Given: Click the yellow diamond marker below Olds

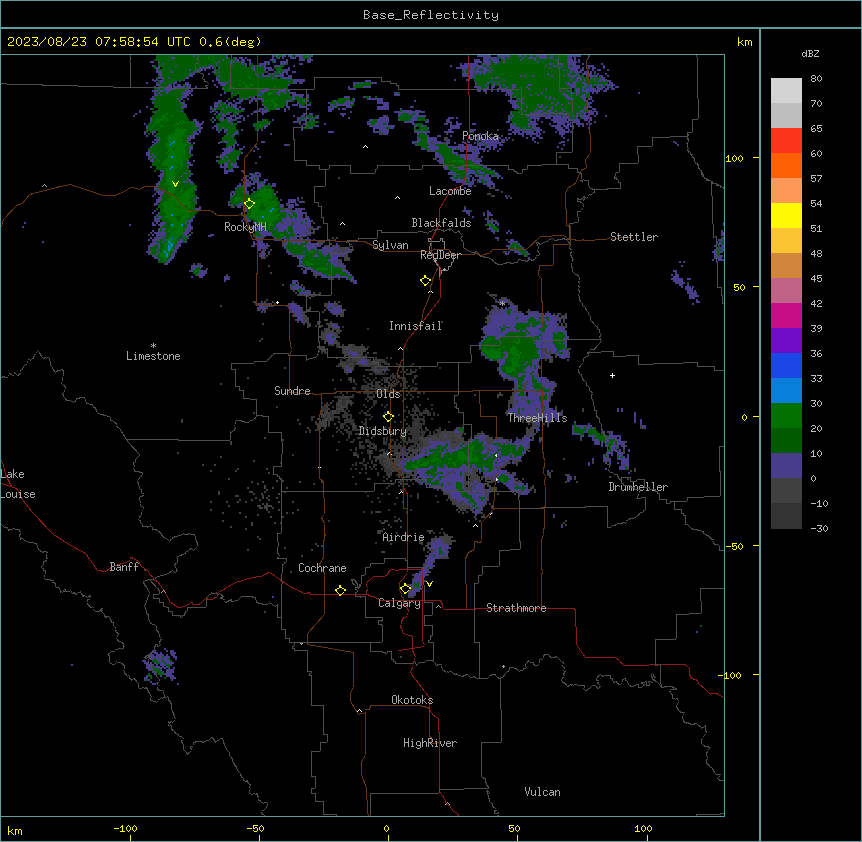Looking at the screenshot, I should point(388,416).
